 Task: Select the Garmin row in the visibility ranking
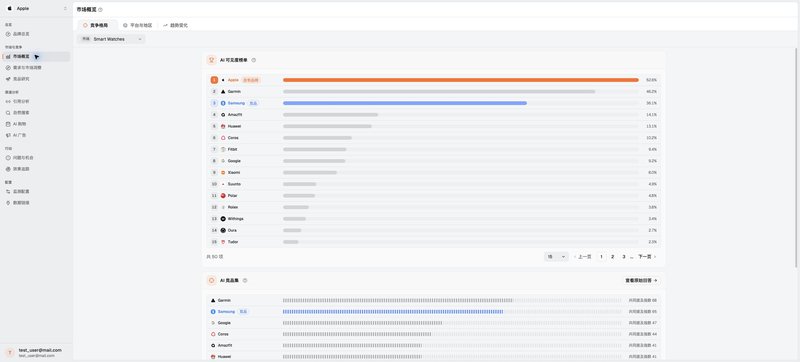point(434,92)
